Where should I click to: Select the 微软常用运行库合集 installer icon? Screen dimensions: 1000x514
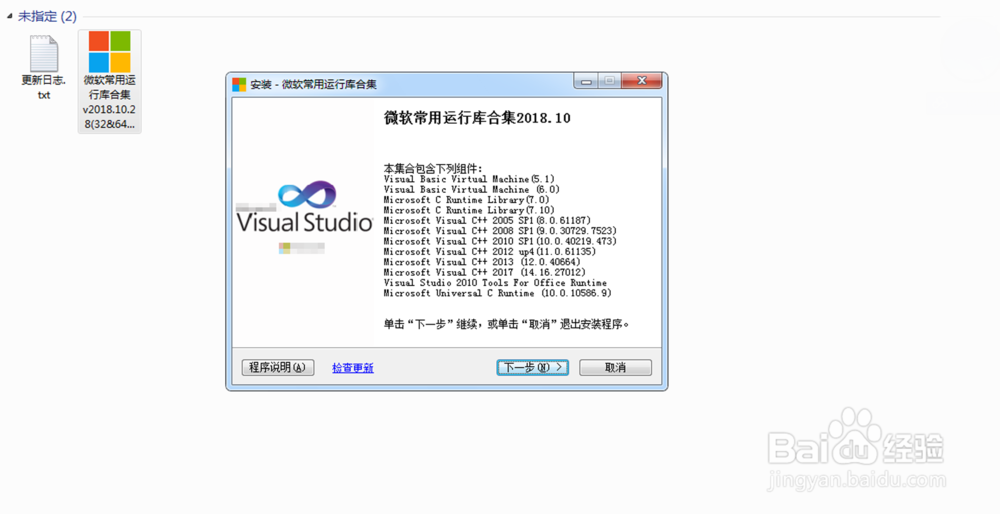[x=110, y=52]
